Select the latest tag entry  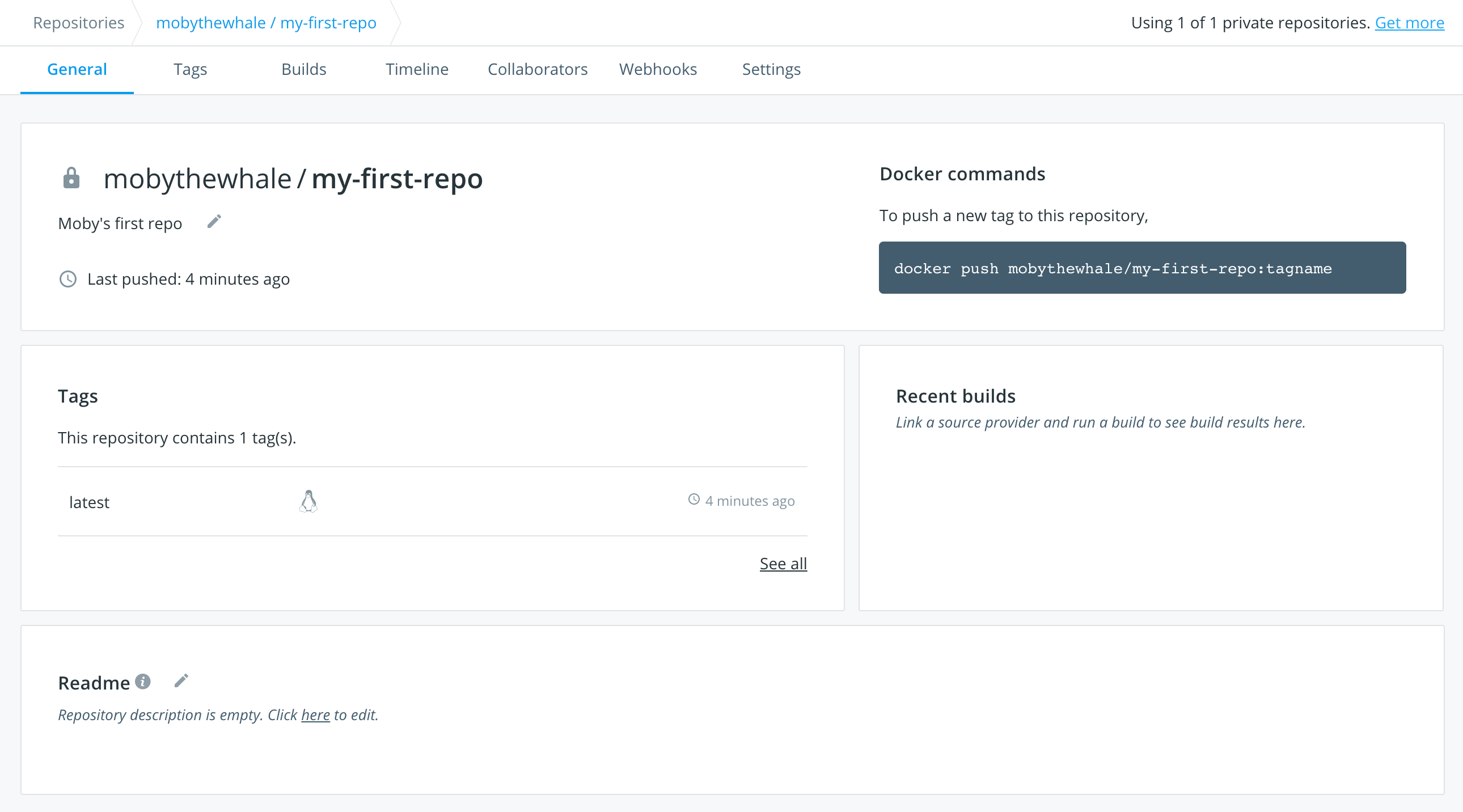click(x=88, y=502)
